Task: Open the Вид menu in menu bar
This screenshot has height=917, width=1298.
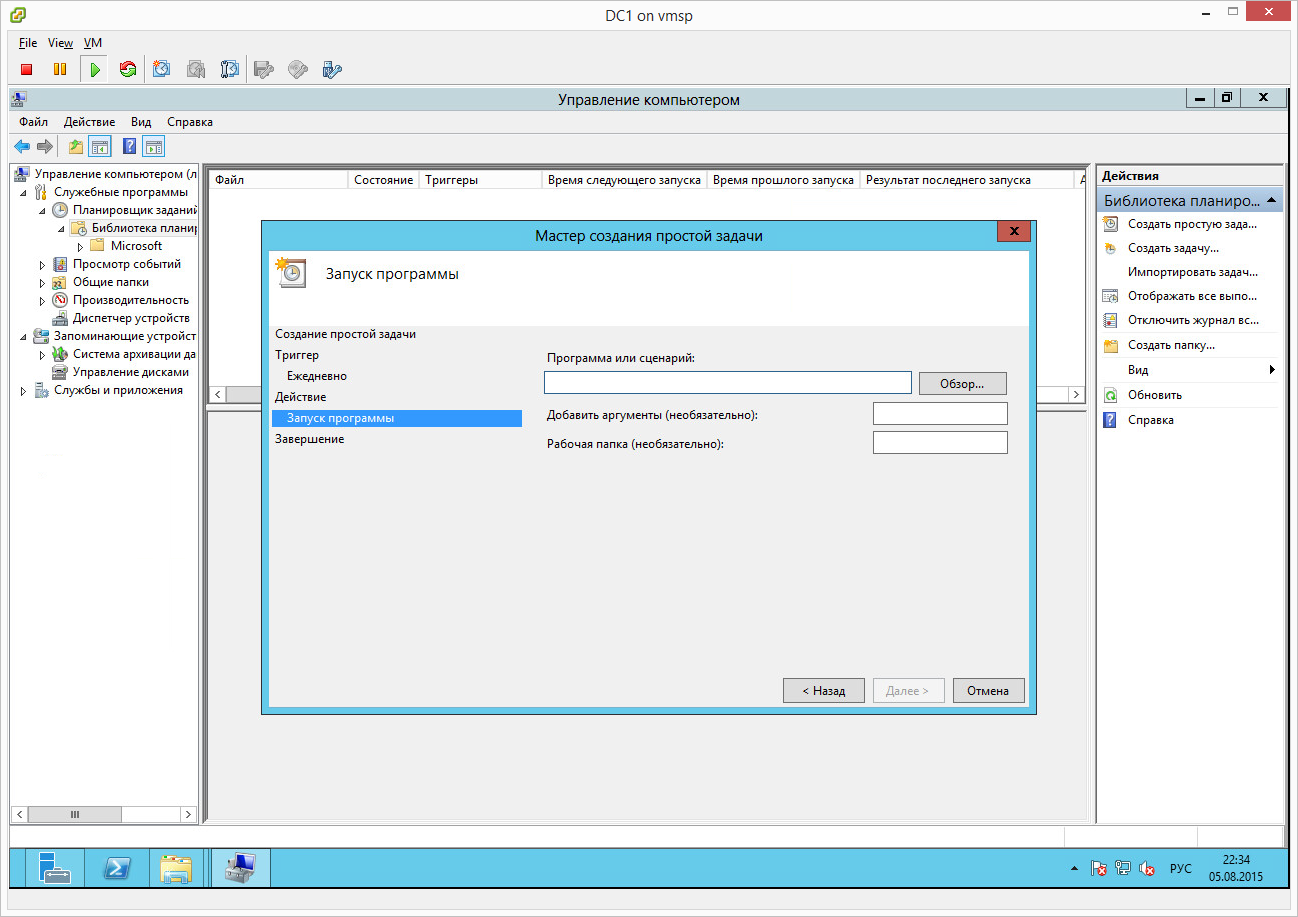Action: 141,122
